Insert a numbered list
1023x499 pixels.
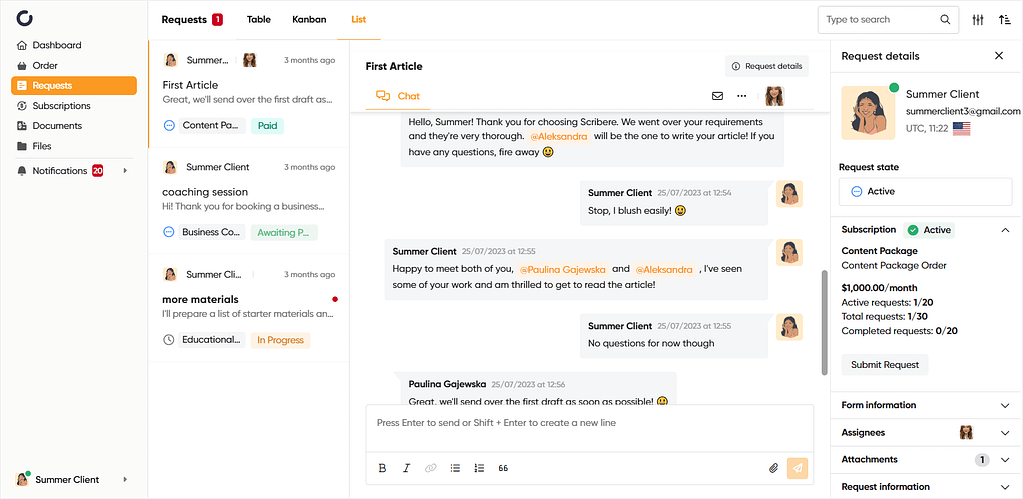click(480, 468)
